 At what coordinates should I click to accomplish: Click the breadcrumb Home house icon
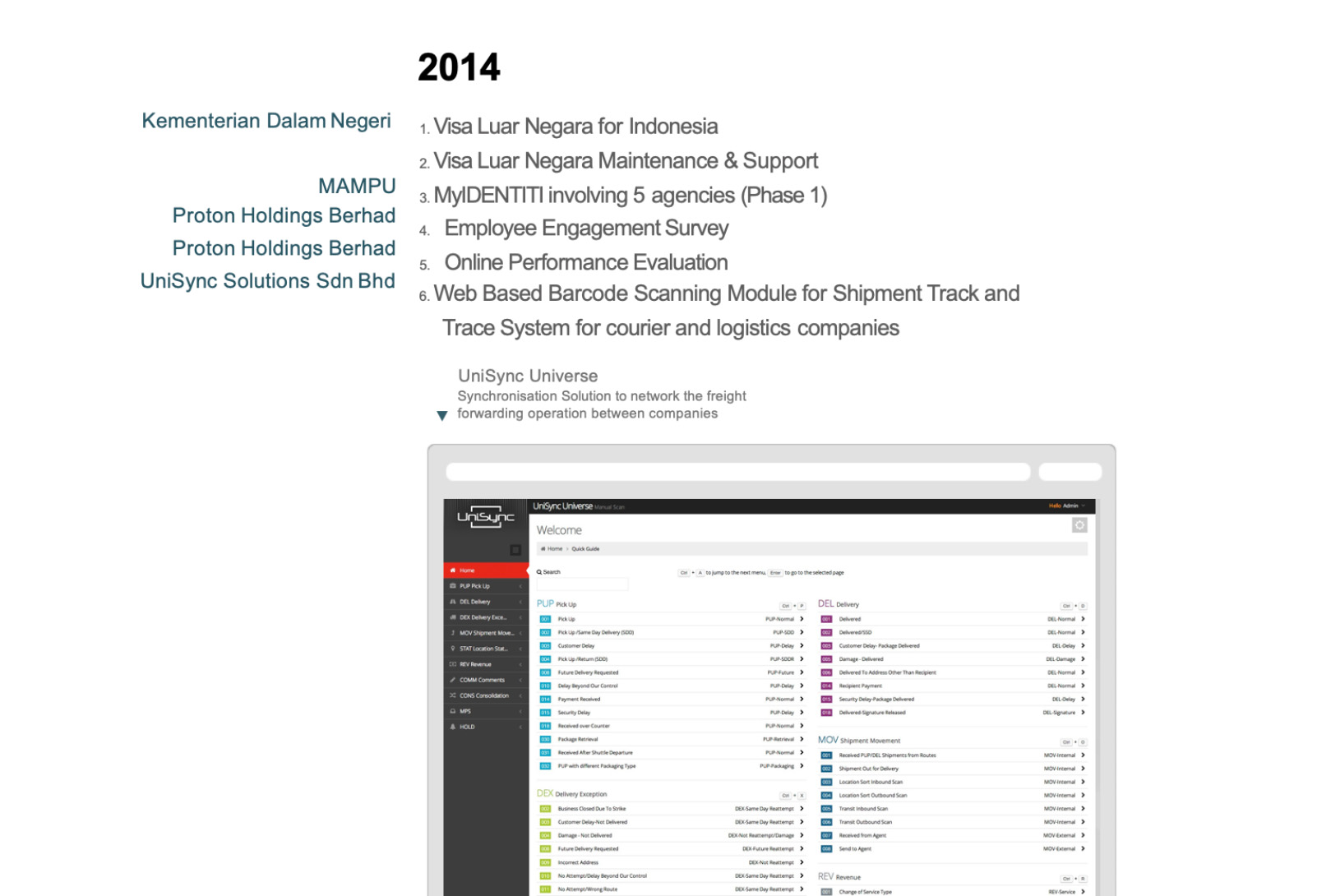click(543, 549)
